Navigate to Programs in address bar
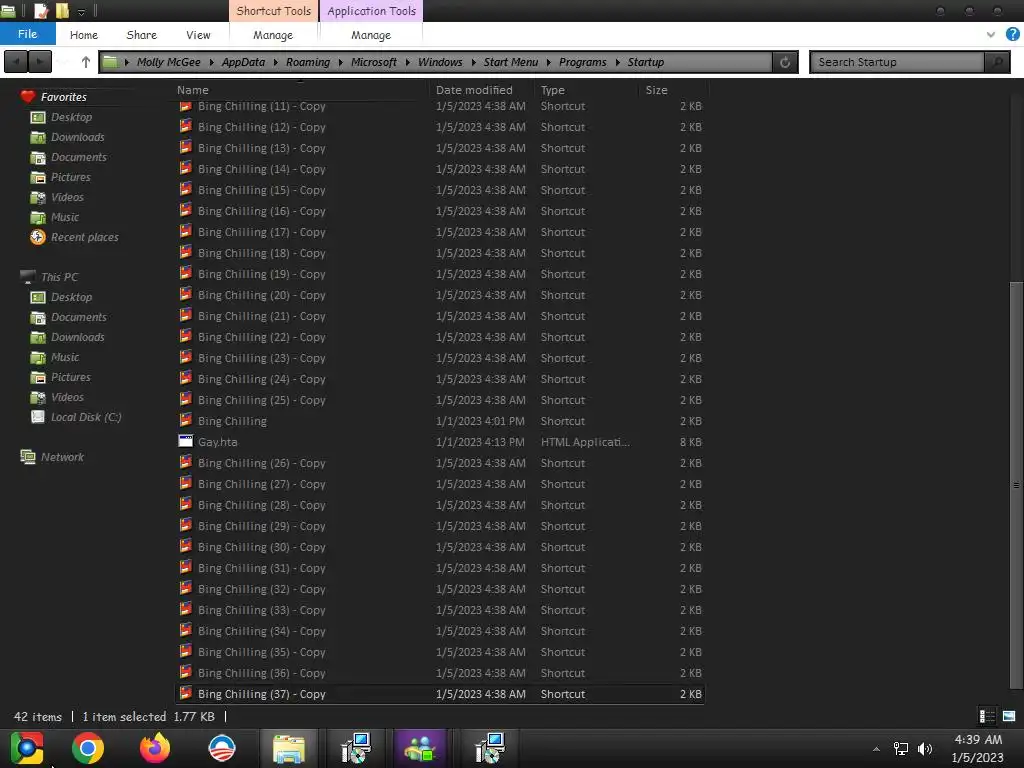 [583, 62]
